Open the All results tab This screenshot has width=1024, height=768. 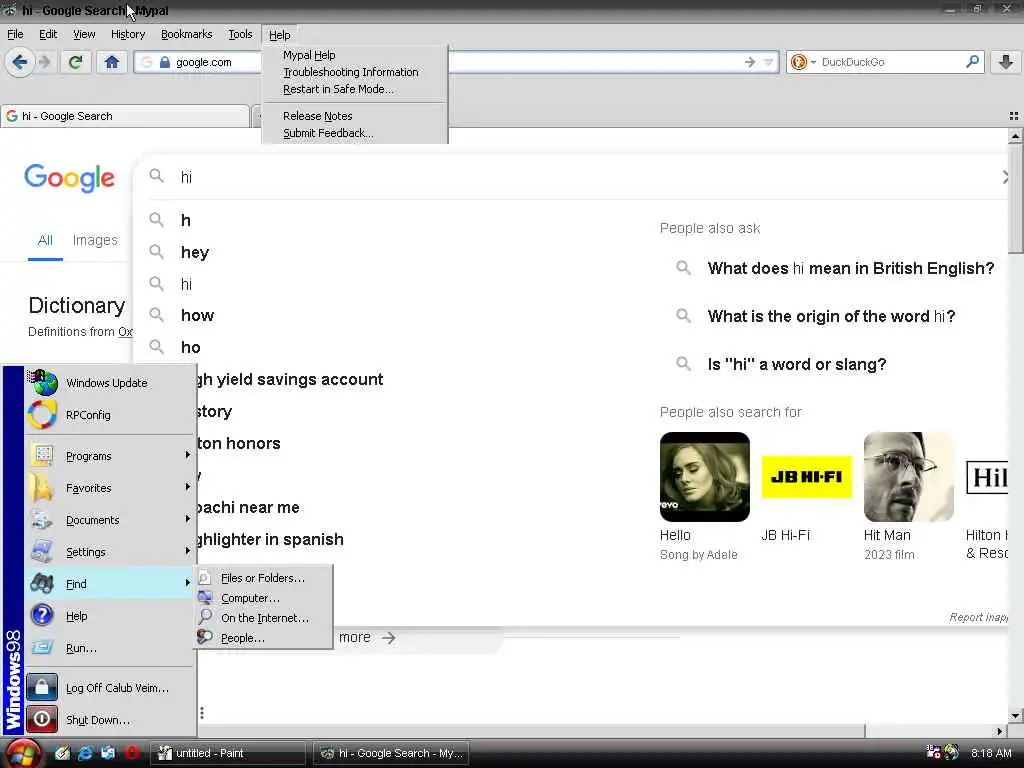point(45,240)
